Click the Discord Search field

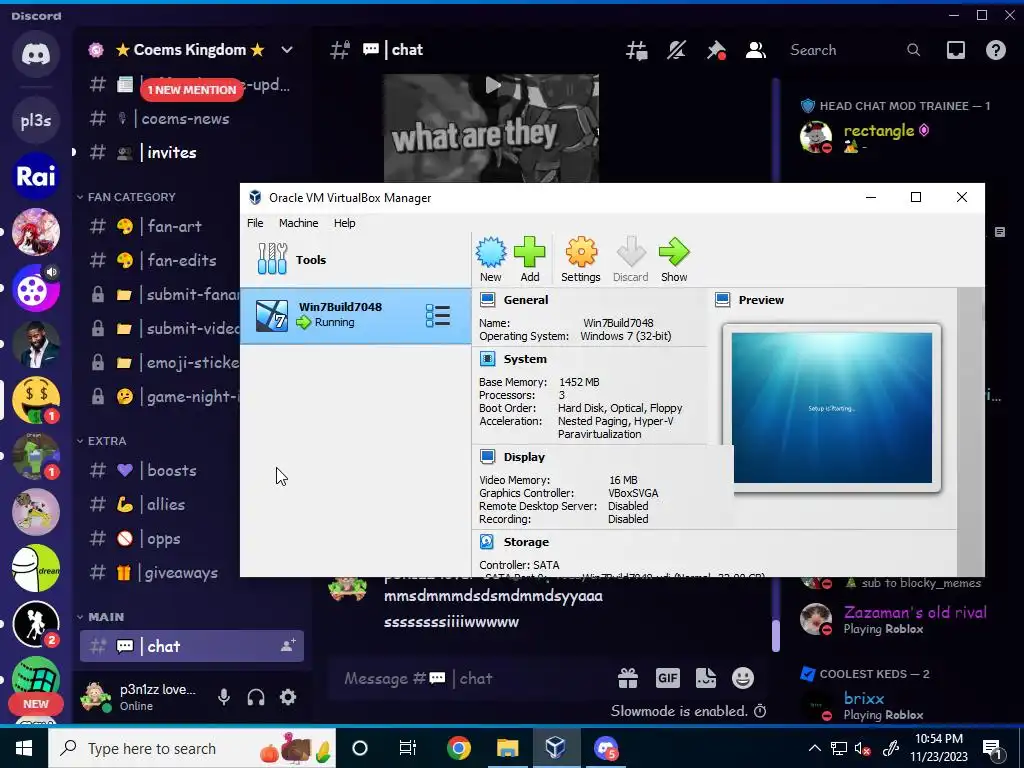[856, 50]
